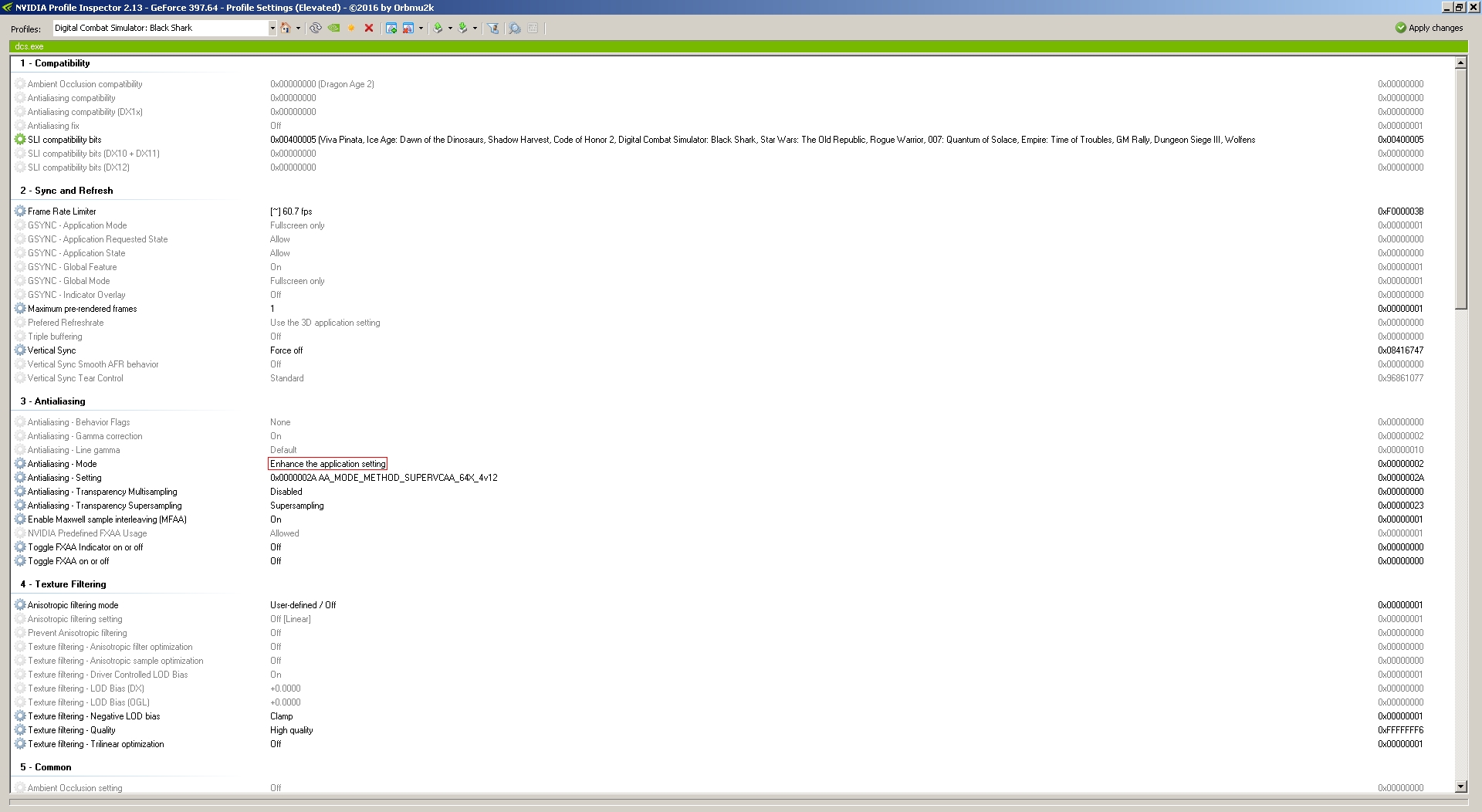
Task: Collapse the 4 - Texture Filtering group
Action: click(63, 584)
